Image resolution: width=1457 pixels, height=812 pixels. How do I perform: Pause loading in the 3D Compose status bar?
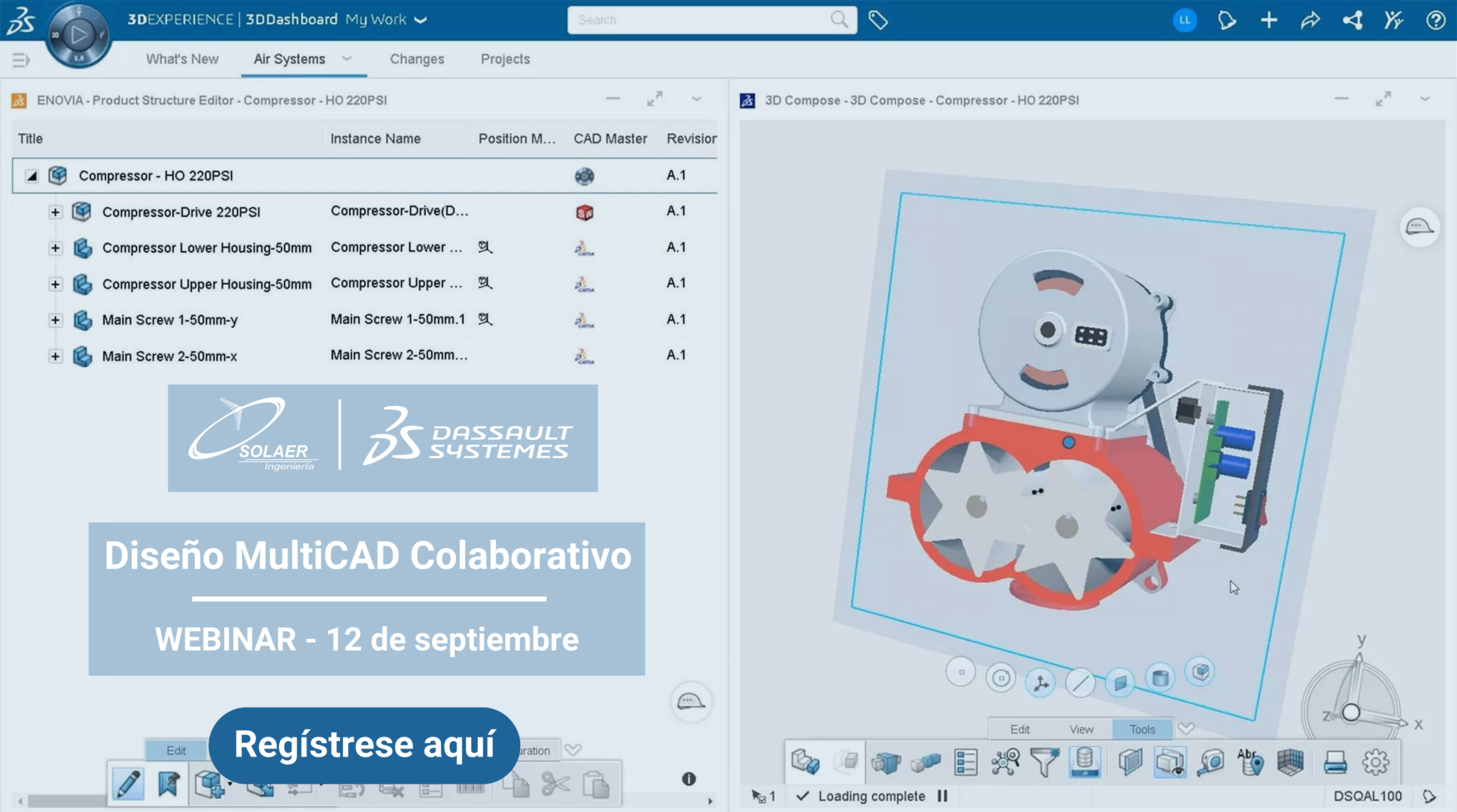coord(941,796)
